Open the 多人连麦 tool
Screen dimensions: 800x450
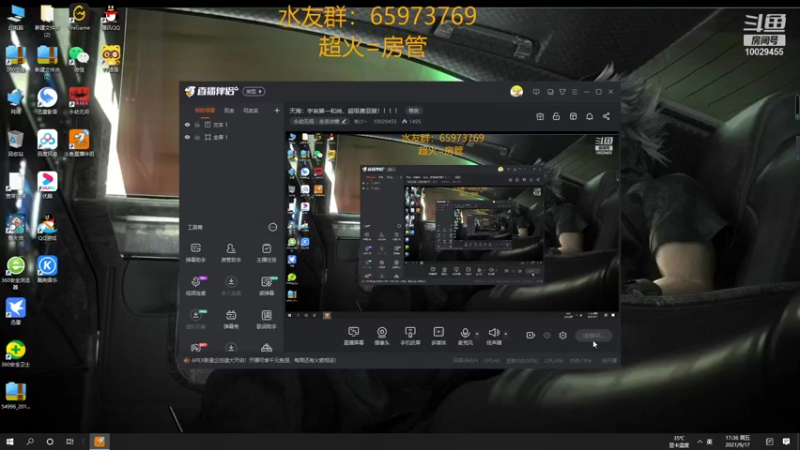(x=231, y=286)
